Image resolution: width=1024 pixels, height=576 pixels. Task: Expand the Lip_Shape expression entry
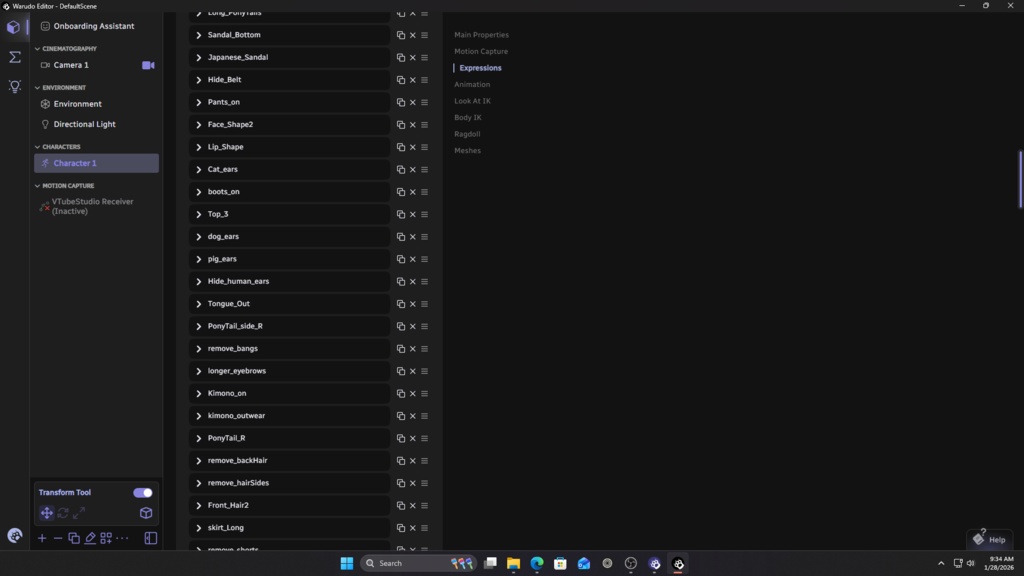(199, 147)
